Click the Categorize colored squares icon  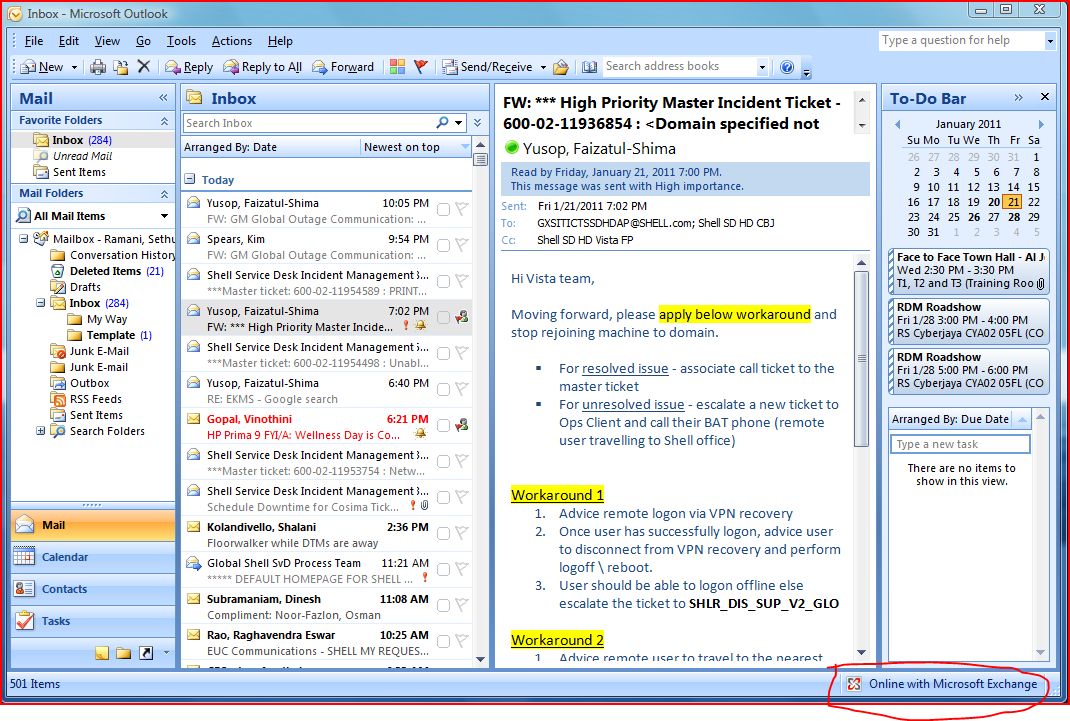click(397, 66)
